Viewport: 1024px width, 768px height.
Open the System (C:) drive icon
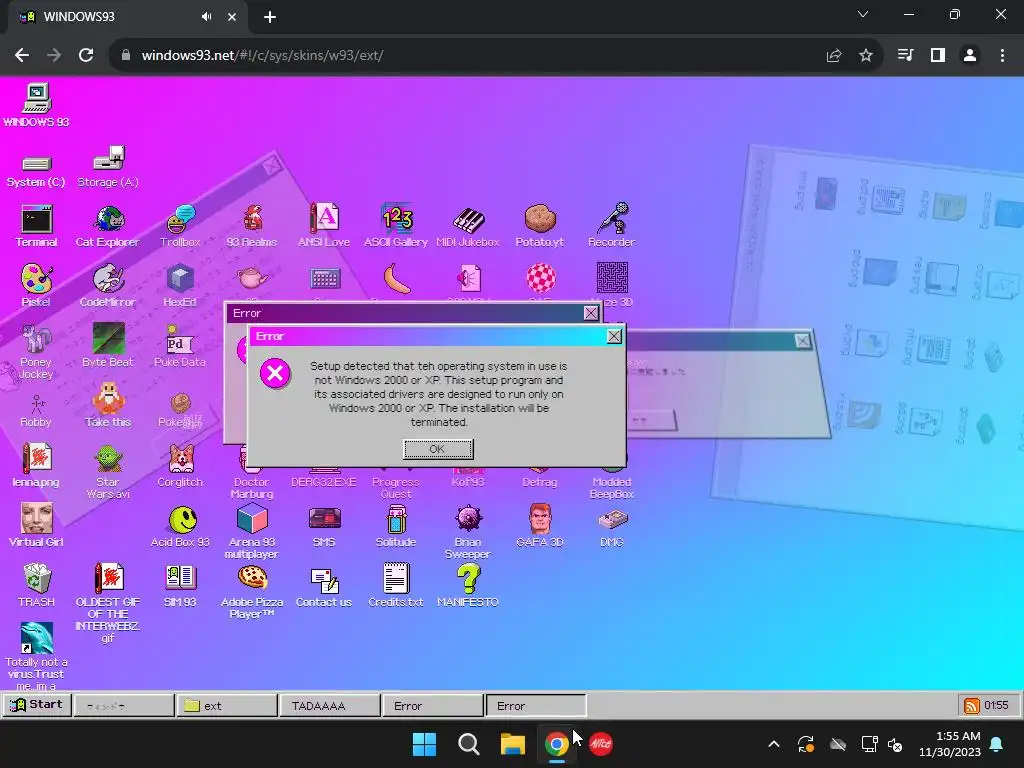click(x=37, y=163)
